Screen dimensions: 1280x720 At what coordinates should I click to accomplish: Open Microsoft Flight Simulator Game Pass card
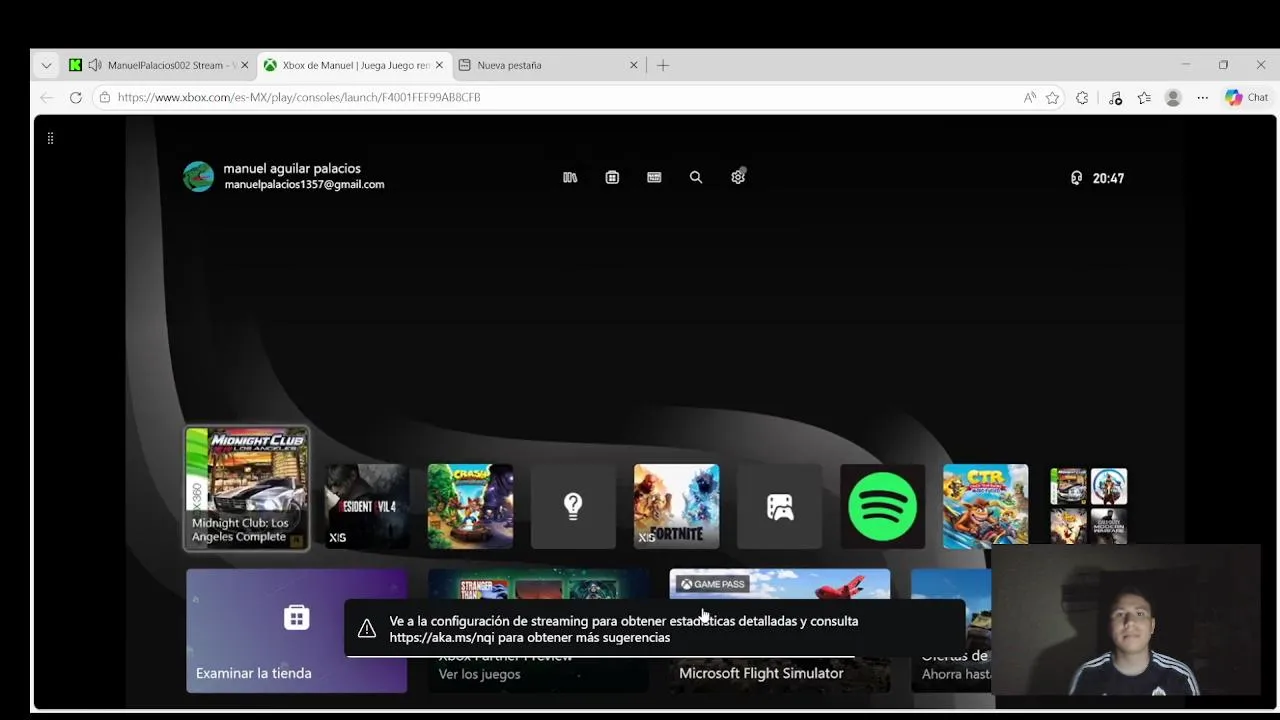click(780, 631)
